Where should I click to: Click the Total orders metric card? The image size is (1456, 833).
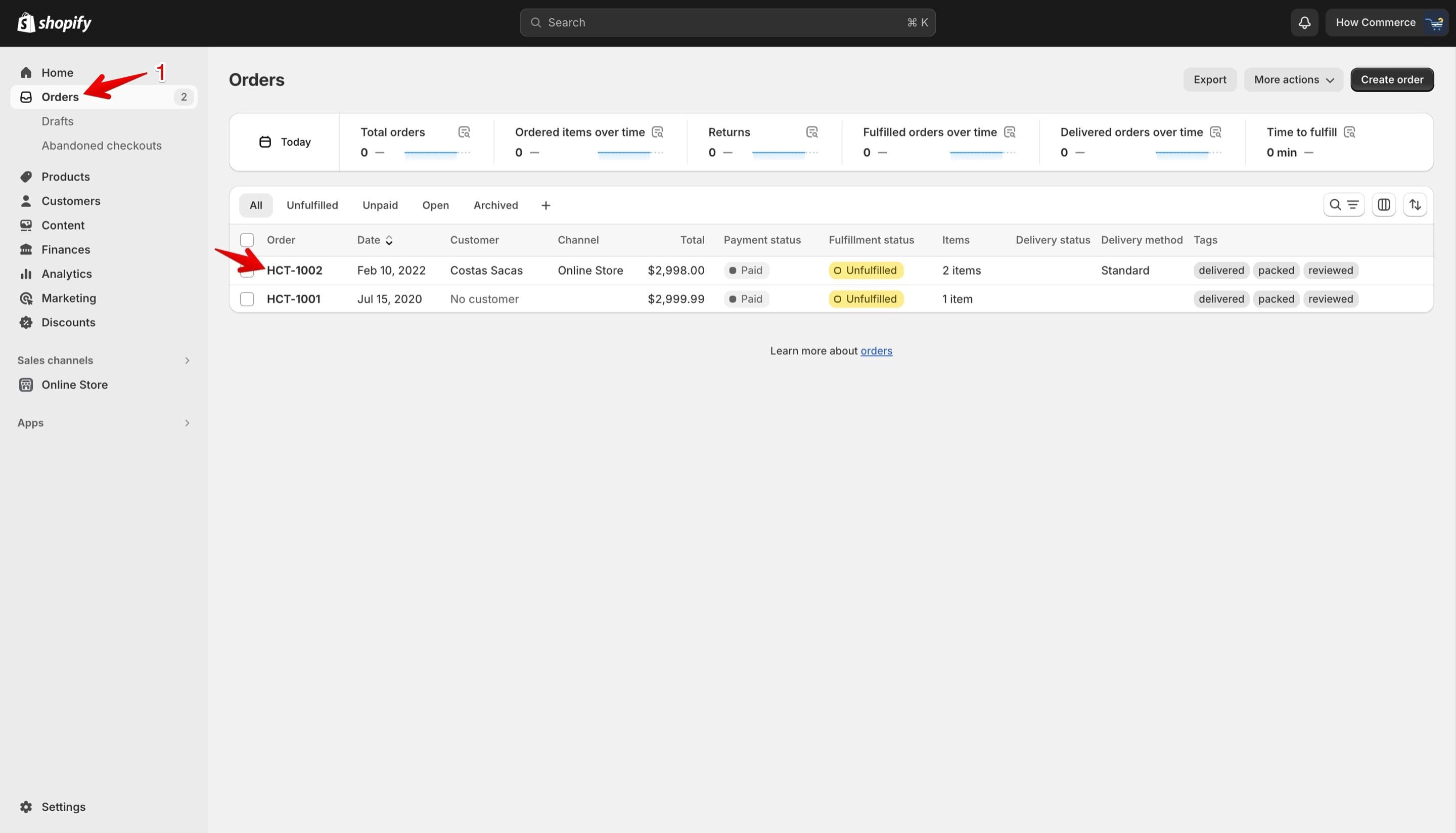tap(416, 142)
